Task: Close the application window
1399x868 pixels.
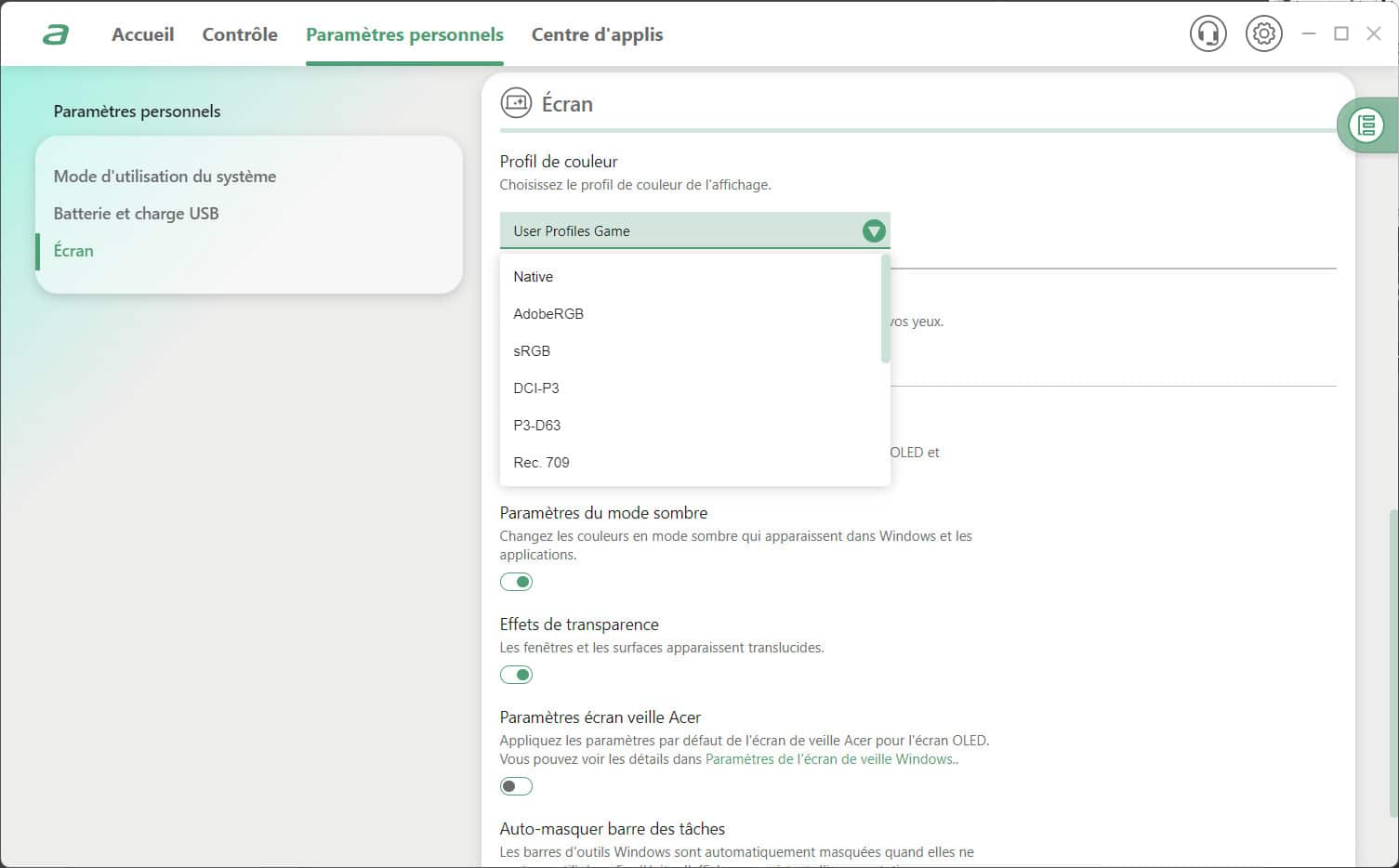Action: point(1373,33)
